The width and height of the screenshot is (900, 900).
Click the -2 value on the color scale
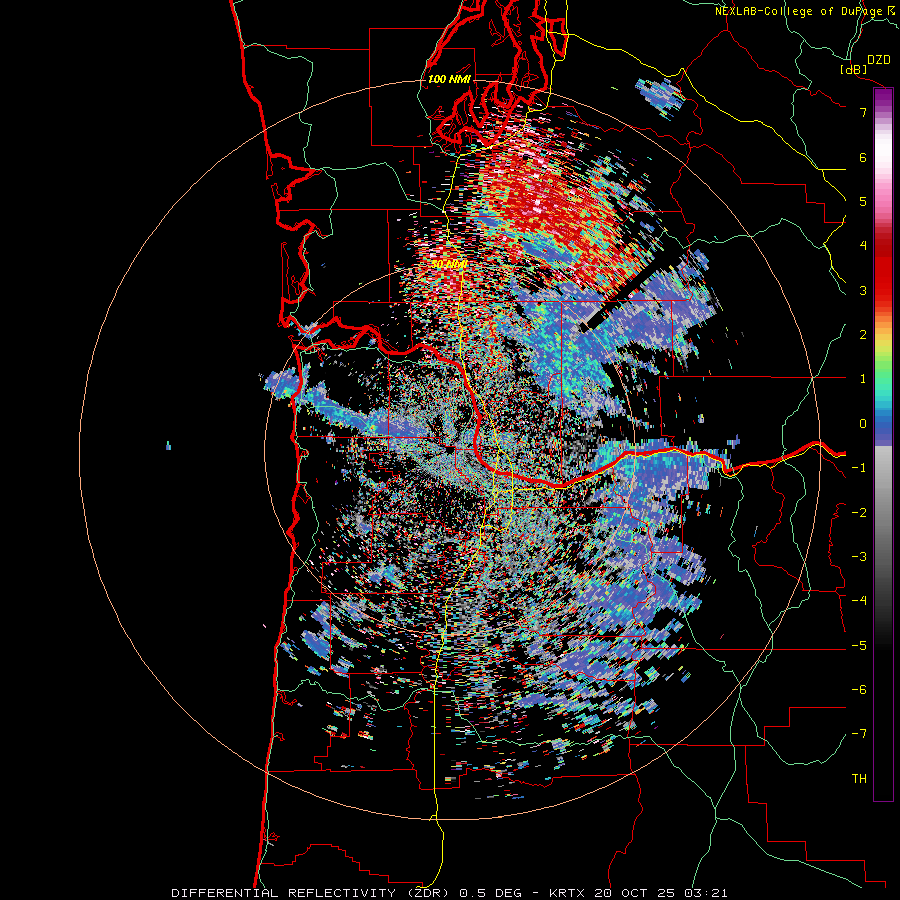tap(859, 513)
